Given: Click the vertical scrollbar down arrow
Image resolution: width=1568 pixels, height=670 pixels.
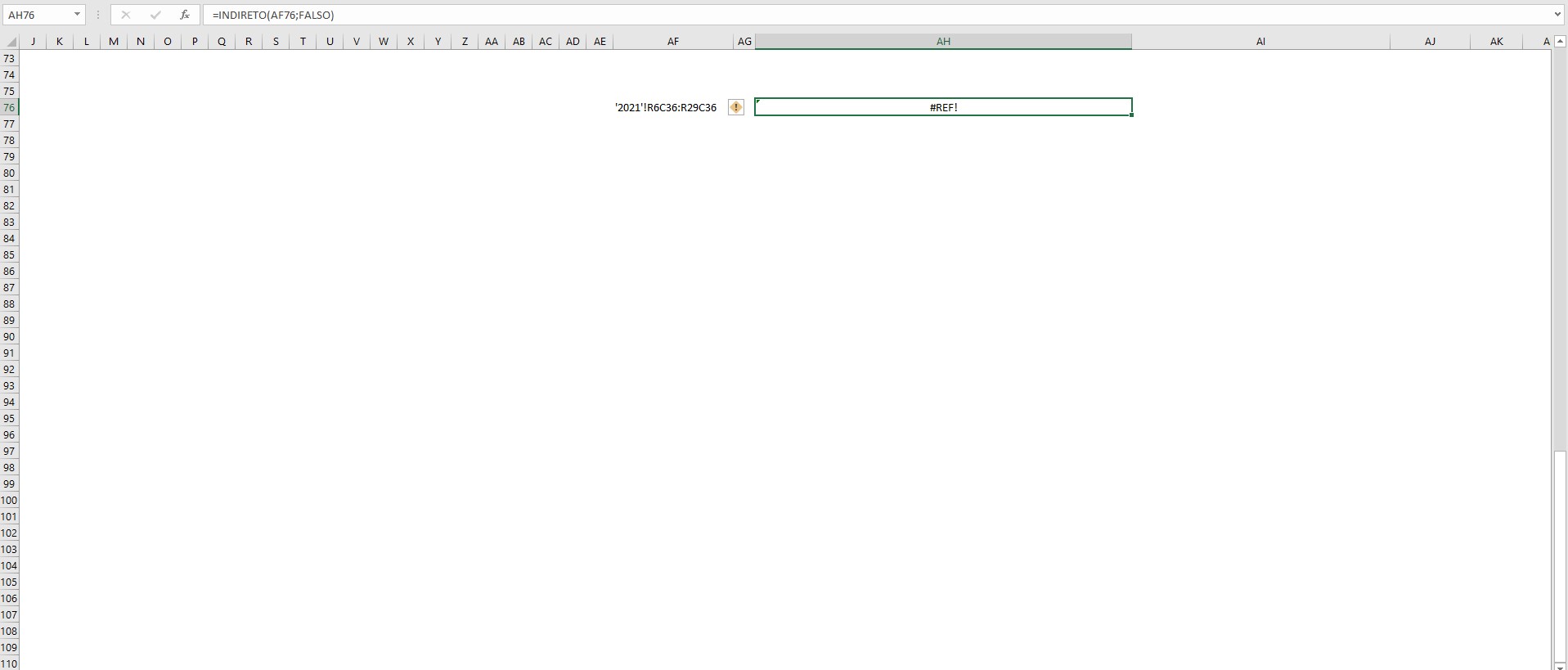Looking at the screenshot, I should tap(1560, 666).
